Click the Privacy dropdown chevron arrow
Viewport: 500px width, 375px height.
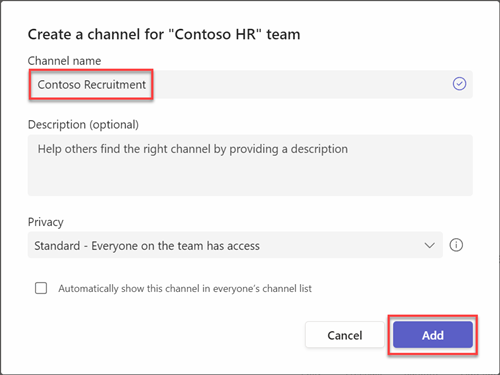429,246
